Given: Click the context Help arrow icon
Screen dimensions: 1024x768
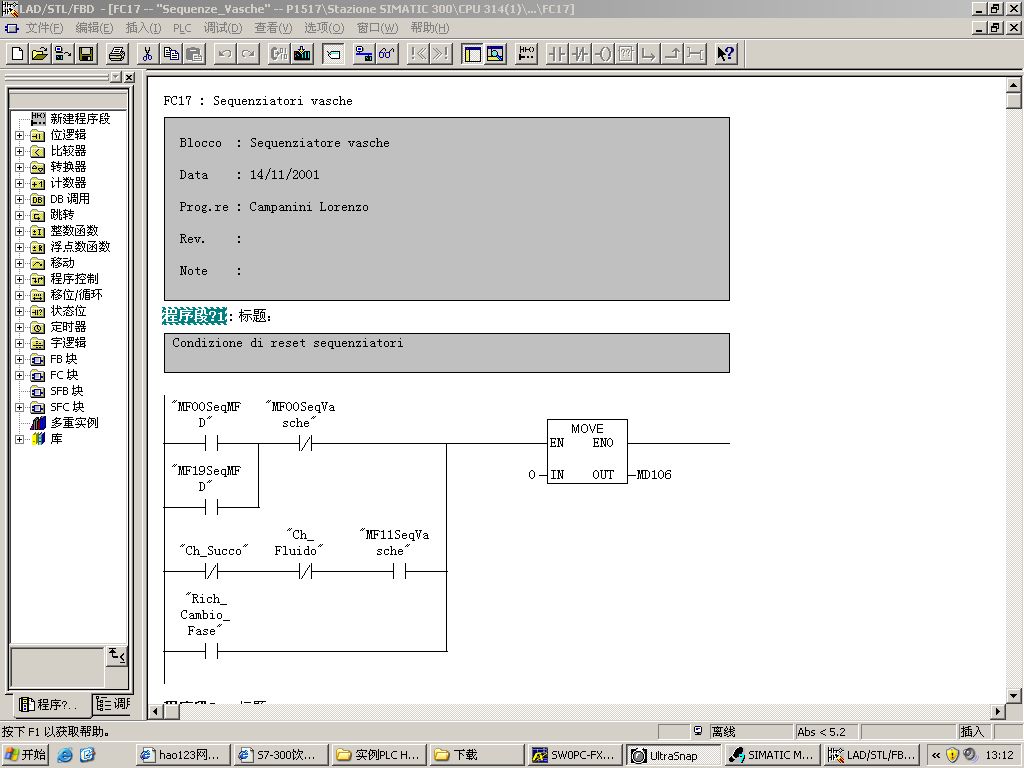Looking at the screenshot, I should click(x=726, y=54).
